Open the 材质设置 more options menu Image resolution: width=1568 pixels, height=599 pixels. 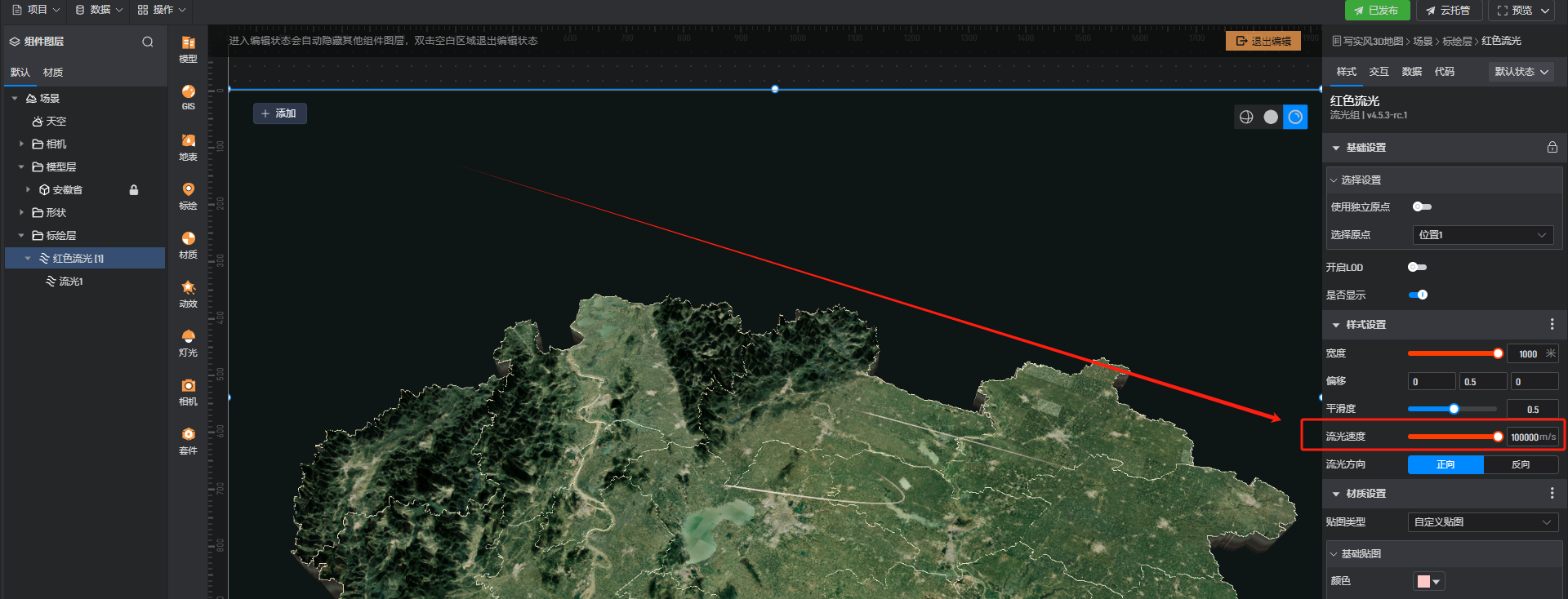click(x=1552, y=494)
